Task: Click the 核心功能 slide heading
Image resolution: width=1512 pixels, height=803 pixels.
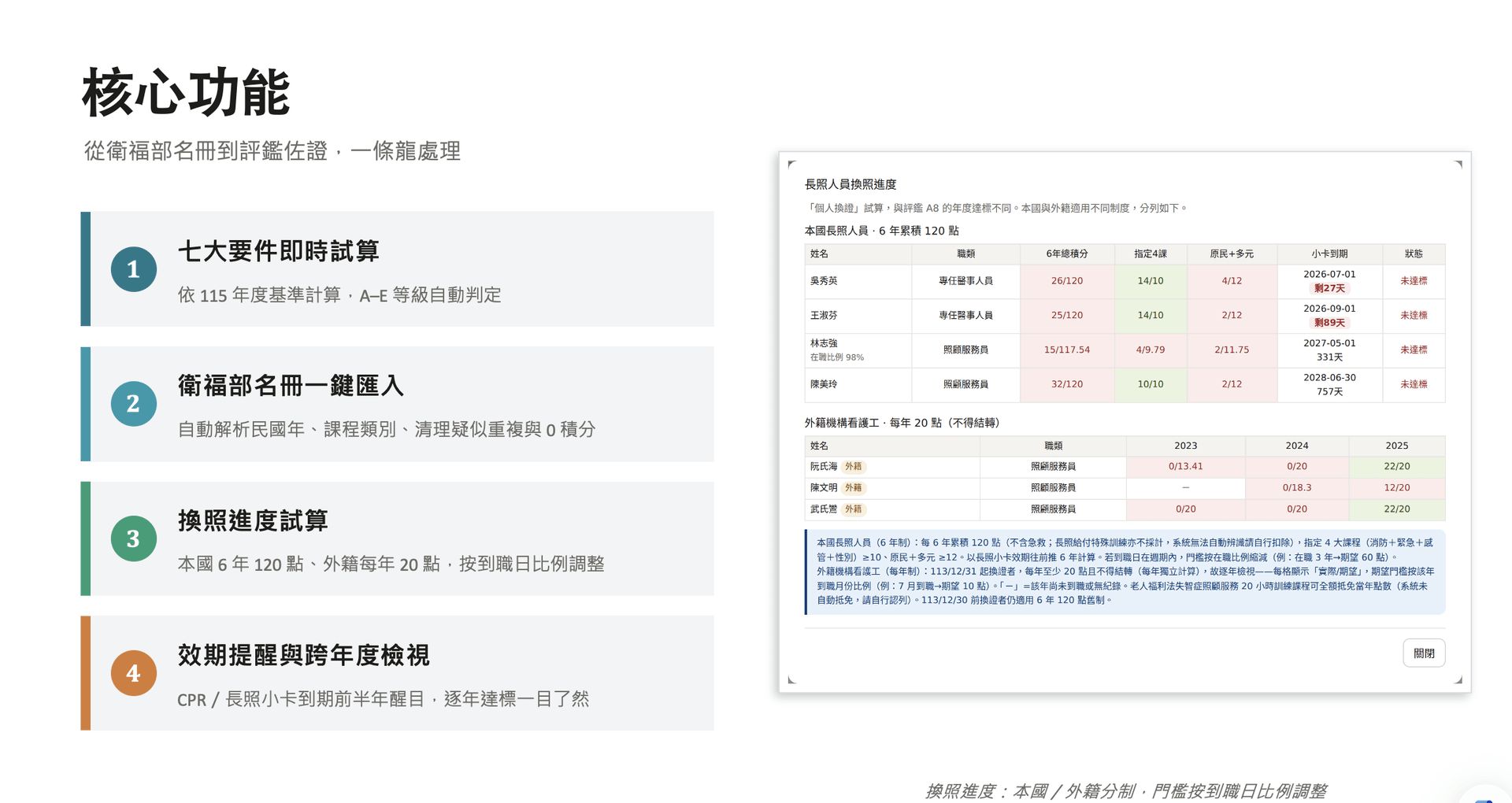Action: pyautogui.click(x=187, y=92)
